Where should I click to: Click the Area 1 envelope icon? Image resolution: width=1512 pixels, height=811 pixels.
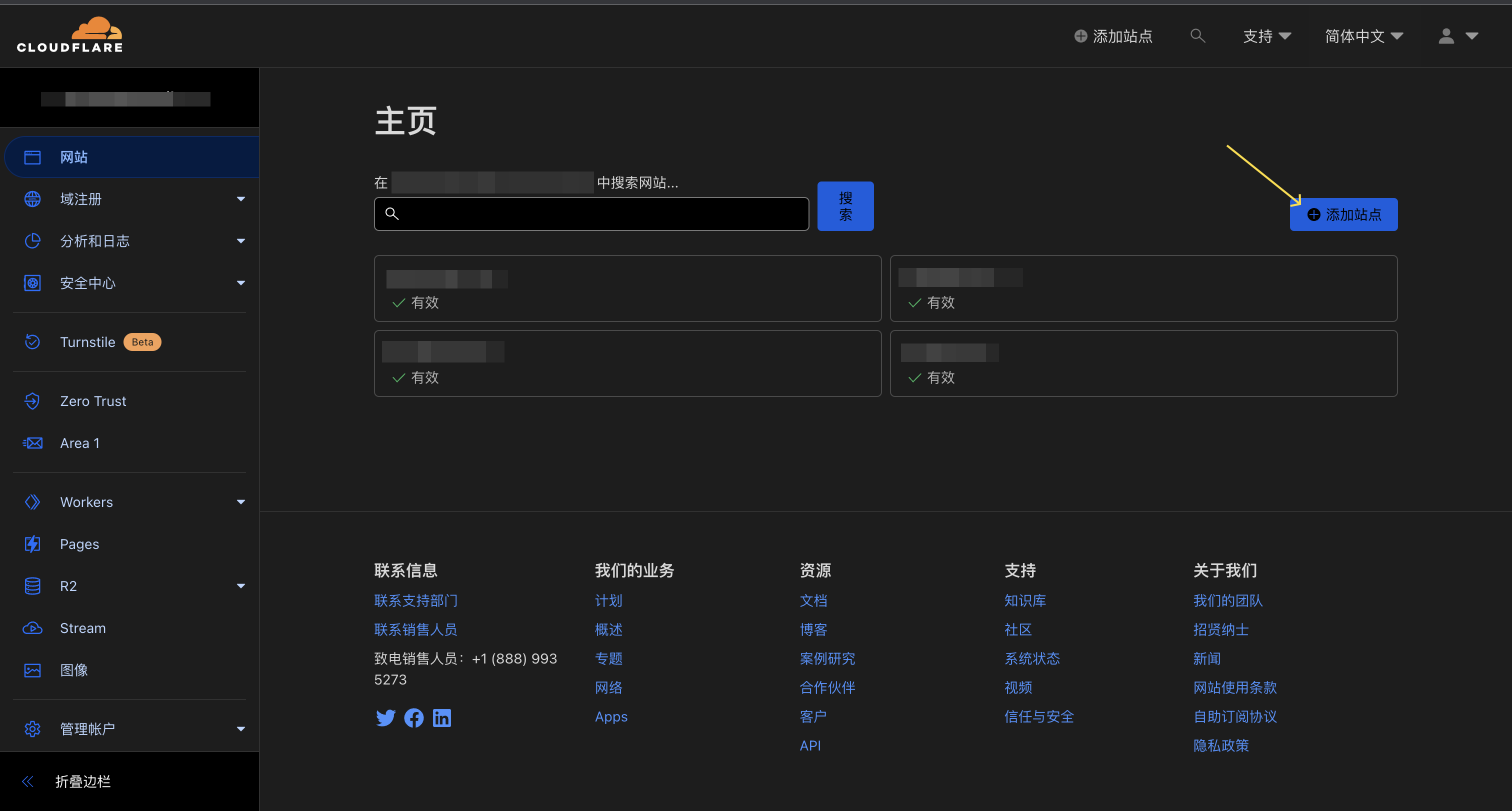pos(33,443)
